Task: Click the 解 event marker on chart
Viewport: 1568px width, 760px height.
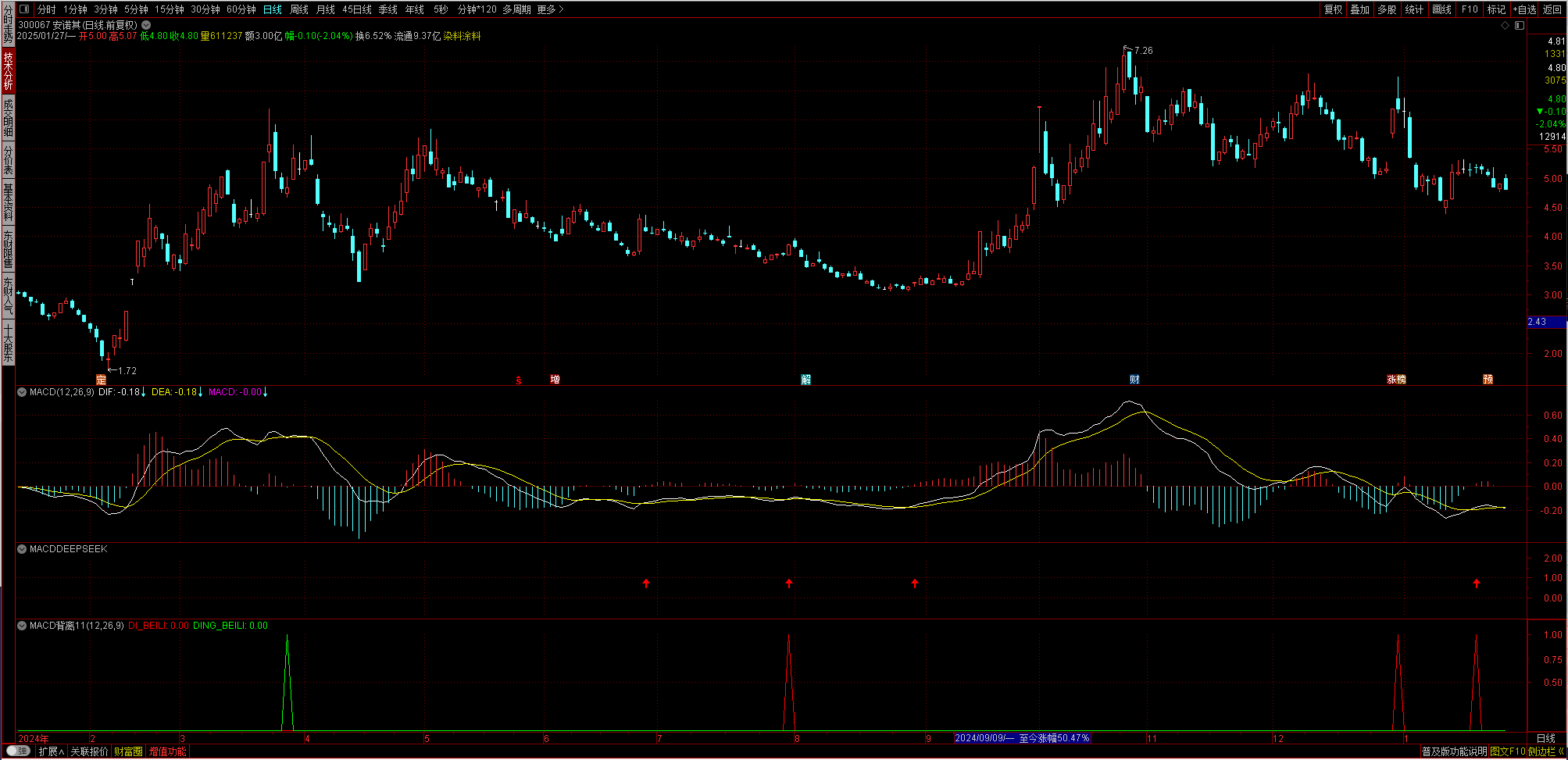Action: point(806,380)
